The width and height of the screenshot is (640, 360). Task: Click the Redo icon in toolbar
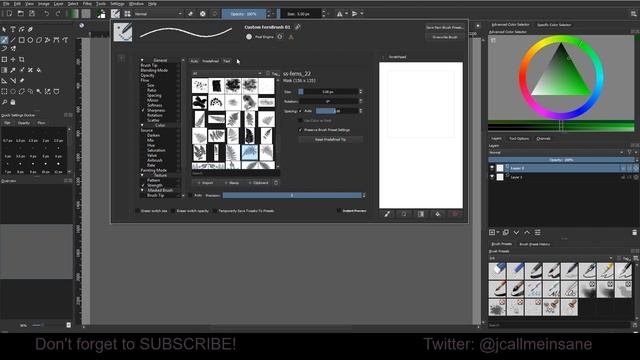point(58,13)
